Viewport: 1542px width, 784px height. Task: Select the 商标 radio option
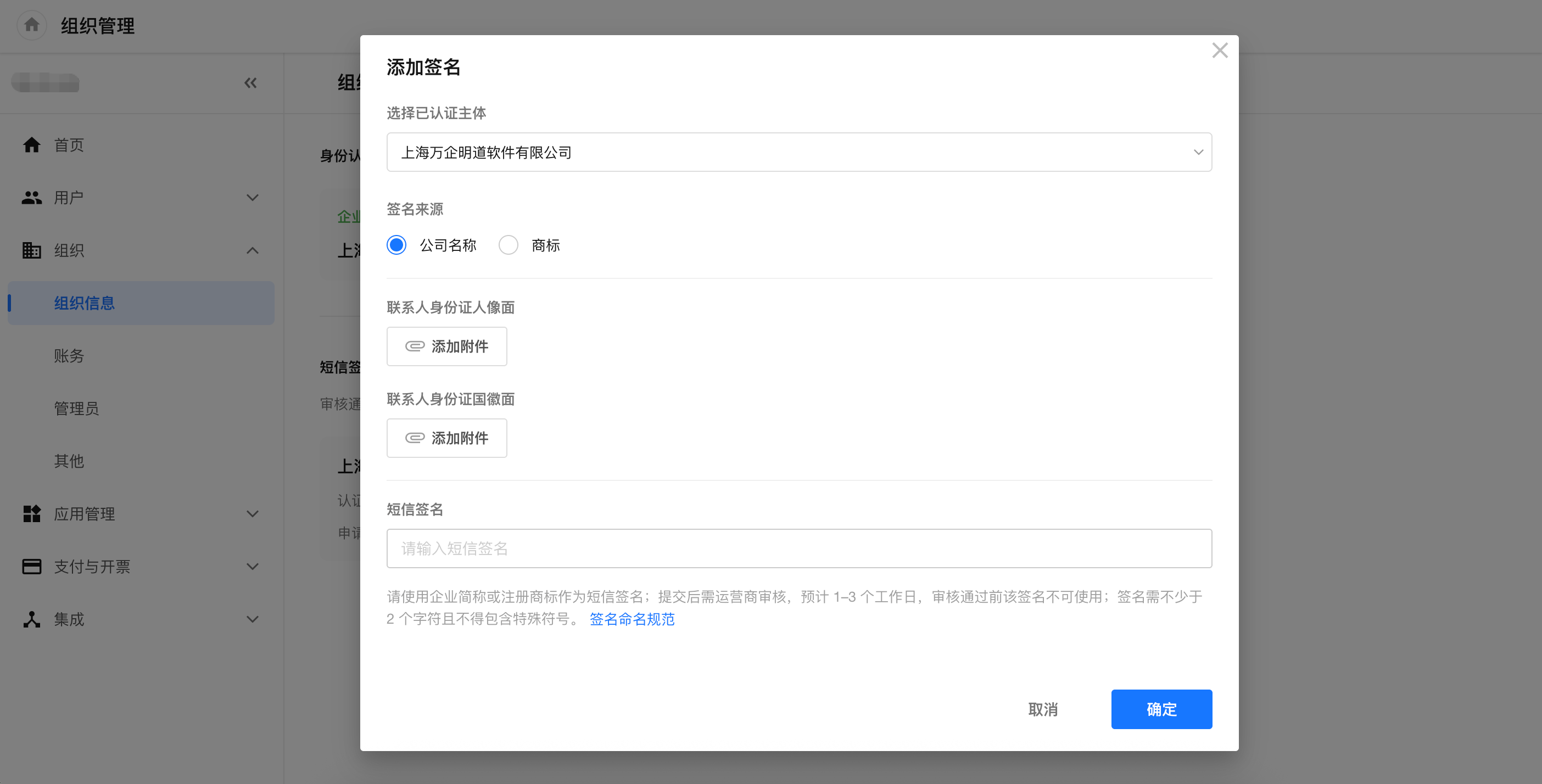[x=508, y=245]
